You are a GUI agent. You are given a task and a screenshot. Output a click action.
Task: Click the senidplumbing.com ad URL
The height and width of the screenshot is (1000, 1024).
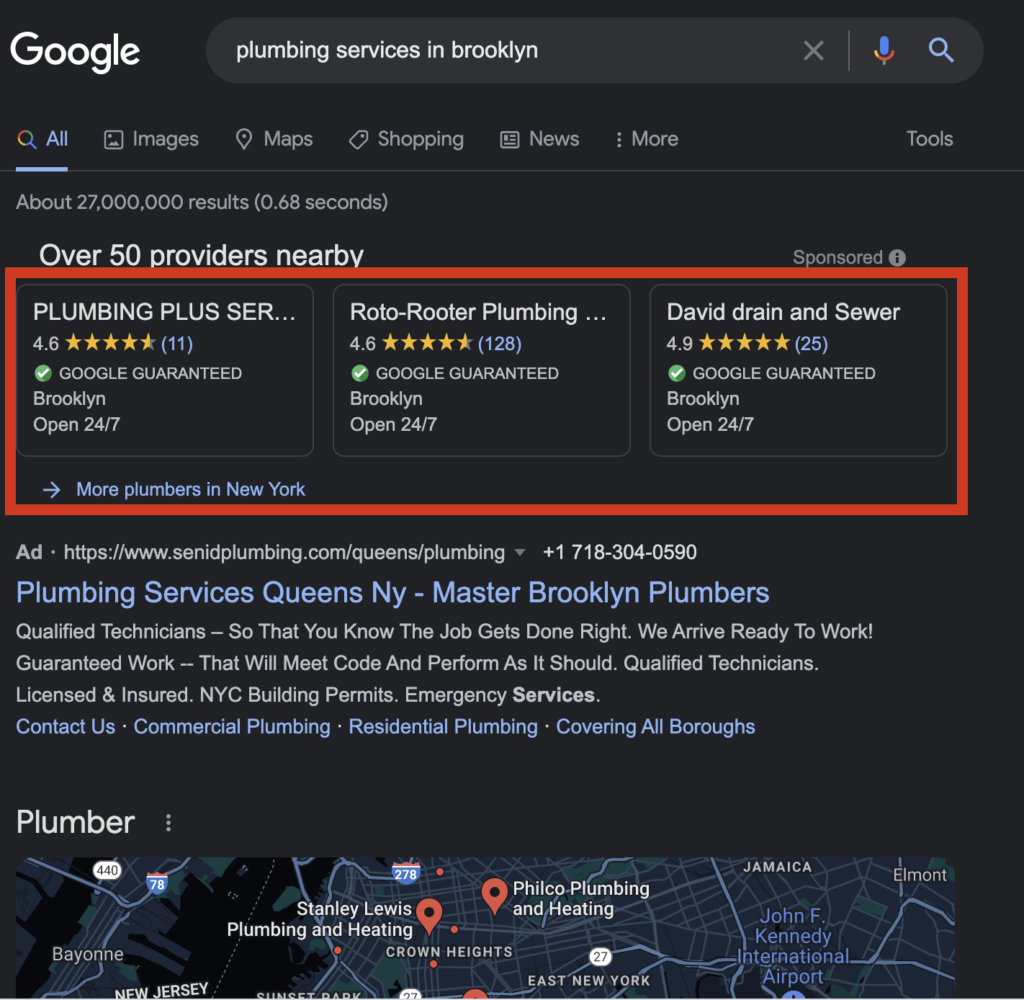284,553
